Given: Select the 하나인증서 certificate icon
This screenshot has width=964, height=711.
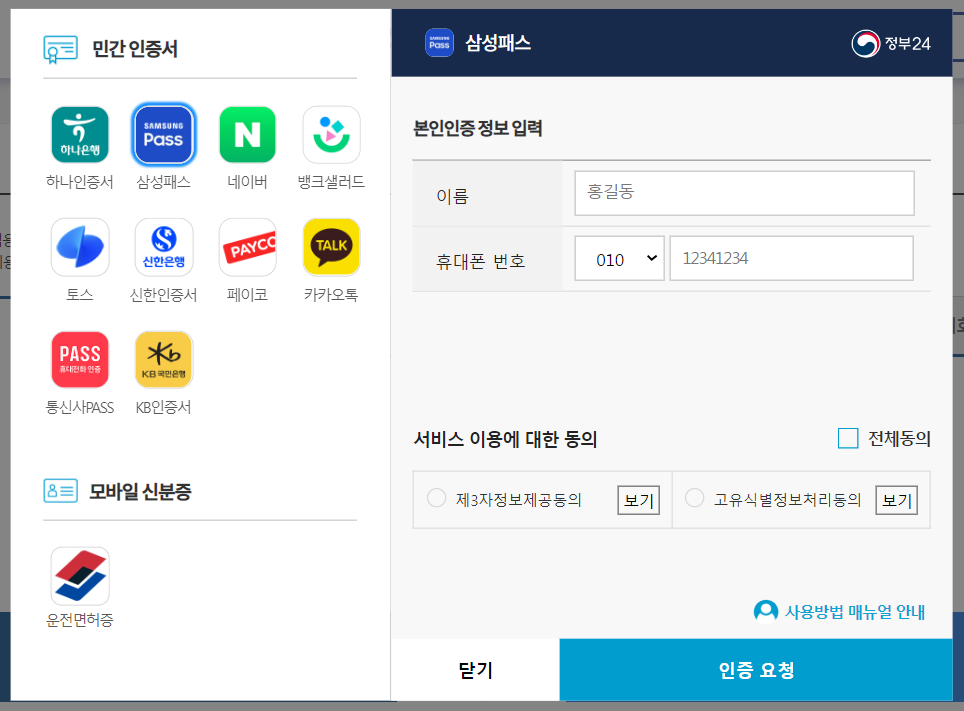Looking at the screenshot, I should pyautogui.click(x=80, y=133).
